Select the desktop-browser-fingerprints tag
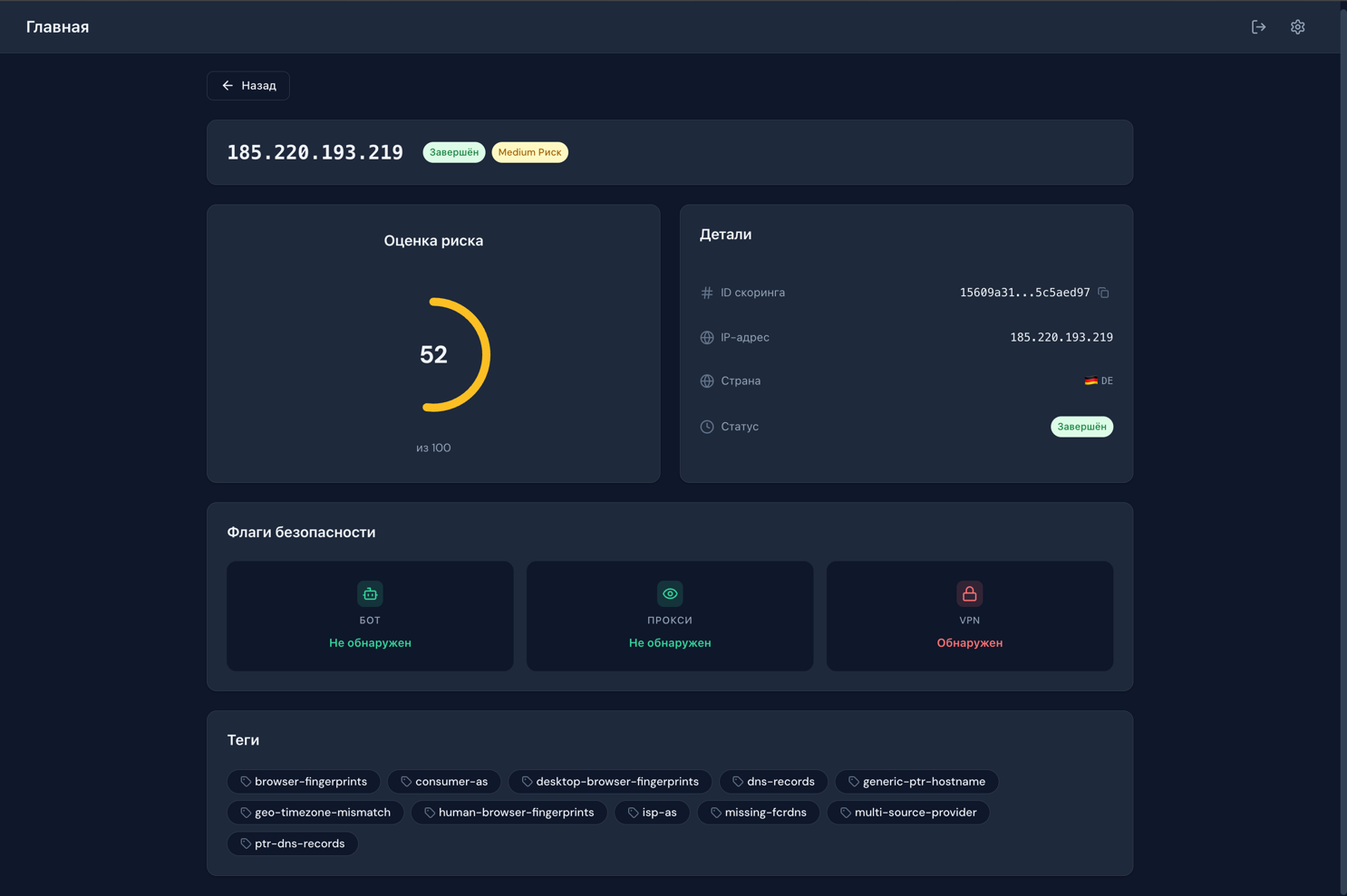Screen dimensions: 1347x896 coord(610,782)
